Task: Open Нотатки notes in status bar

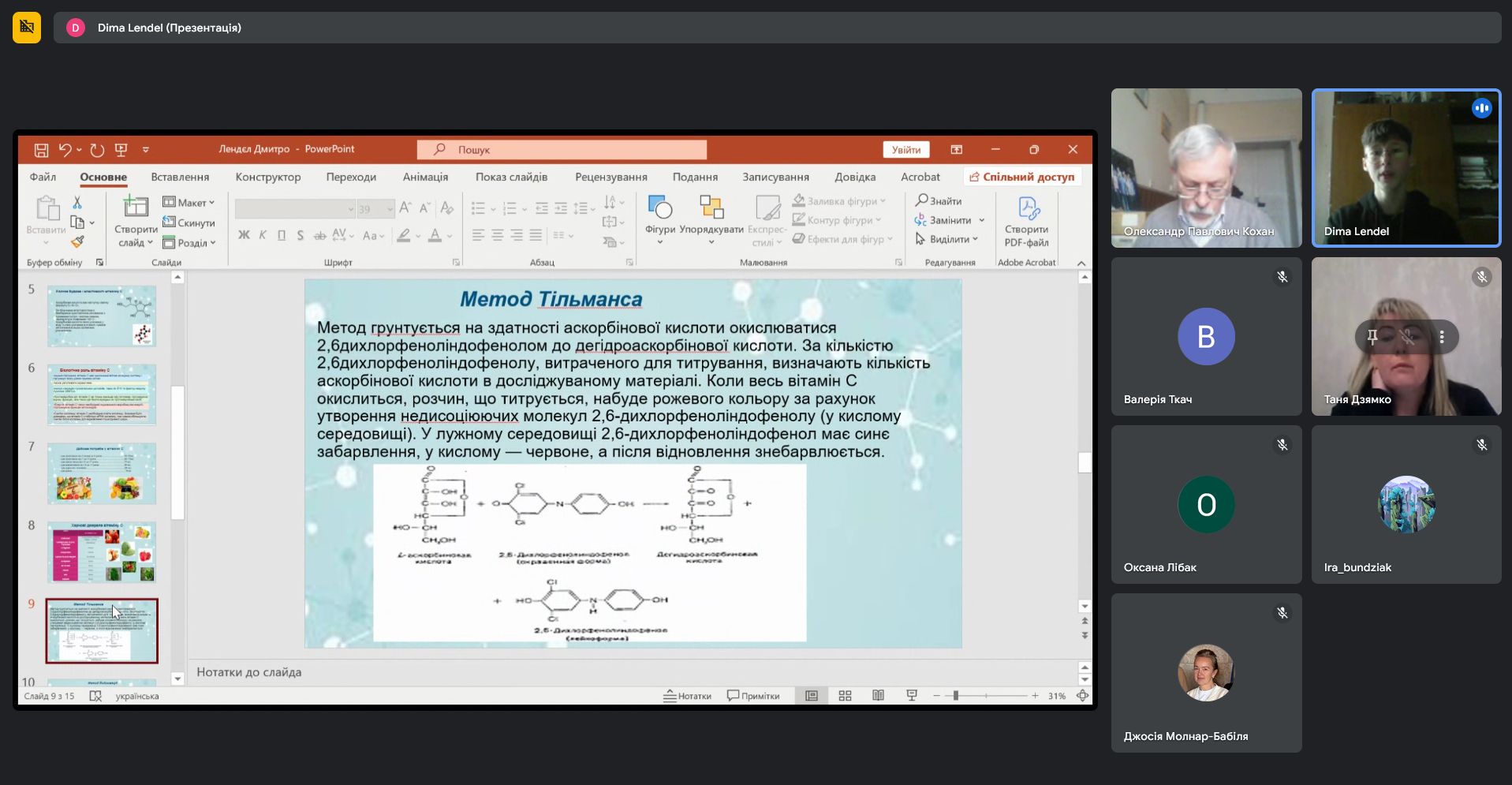Action: [687, 696]
